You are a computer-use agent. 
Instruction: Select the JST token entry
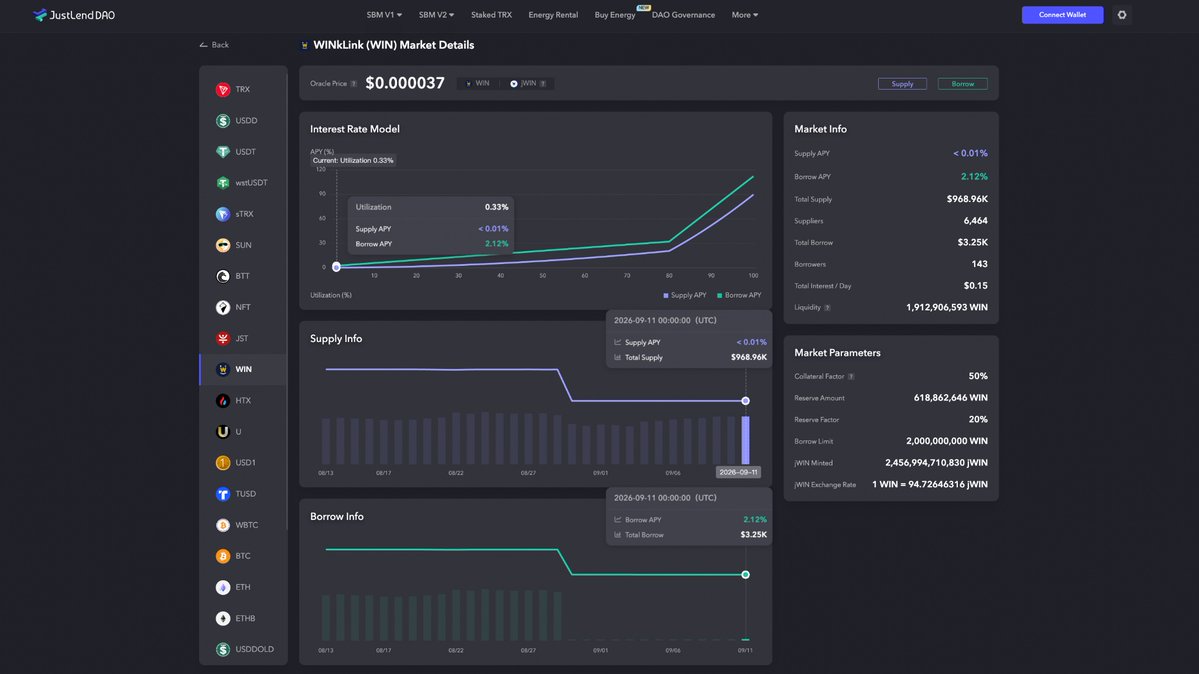[x=243, y=338]
